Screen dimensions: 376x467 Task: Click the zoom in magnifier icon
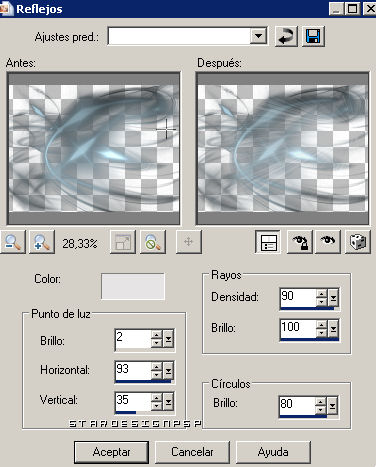[x=42, y=242]
